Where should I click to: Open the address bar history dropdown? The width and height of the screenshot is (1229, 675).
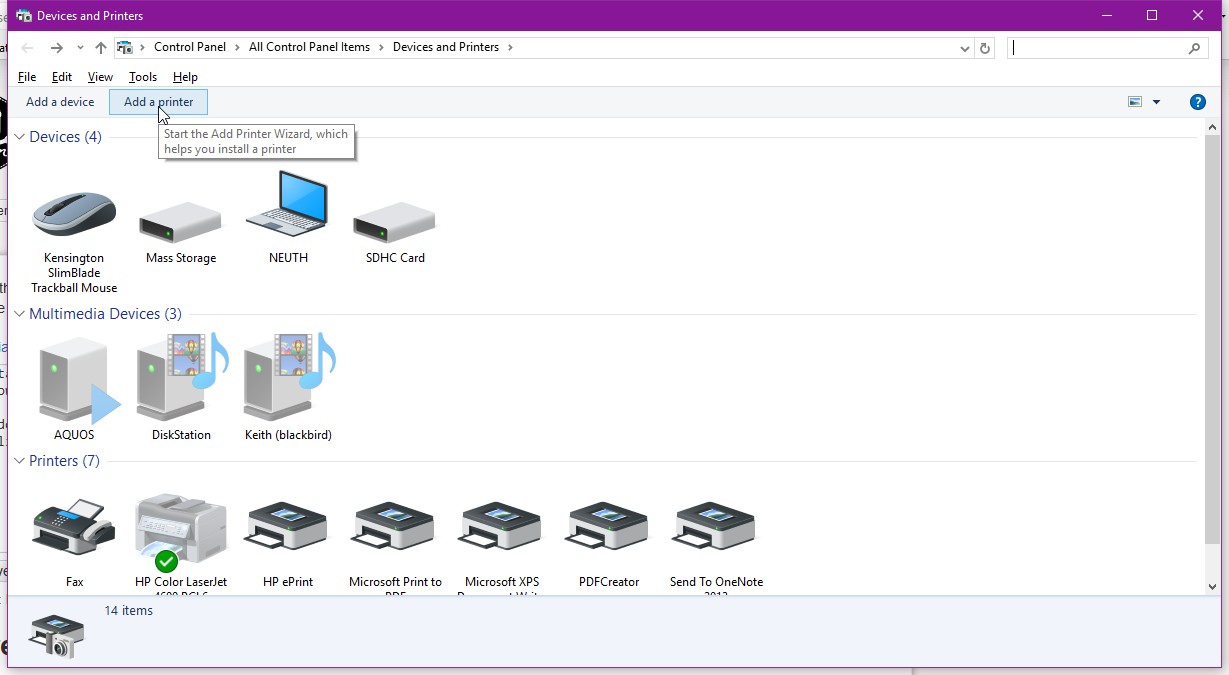pos(965,48)
